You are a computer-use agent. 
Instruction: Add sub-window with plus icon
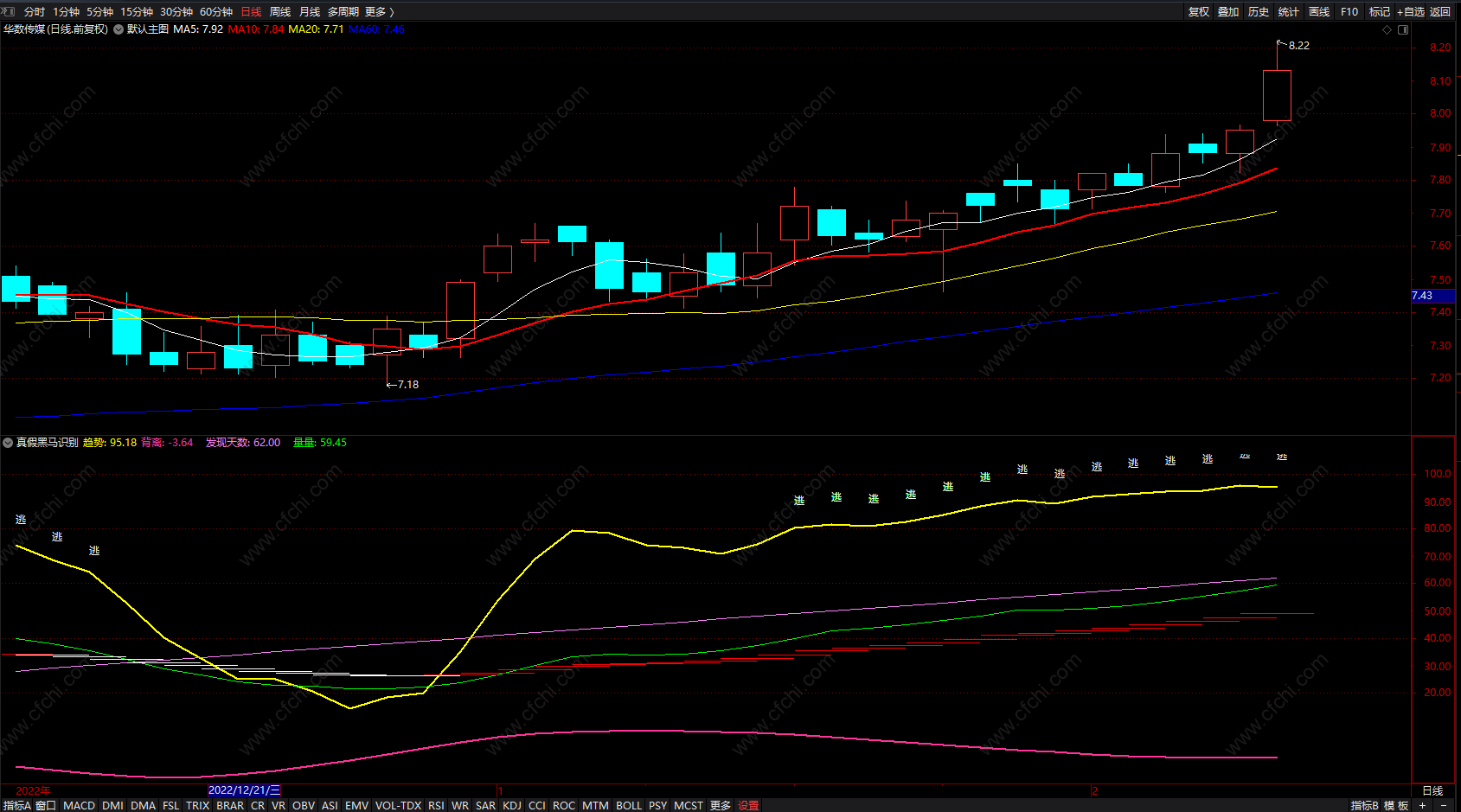click(1422, 805)
